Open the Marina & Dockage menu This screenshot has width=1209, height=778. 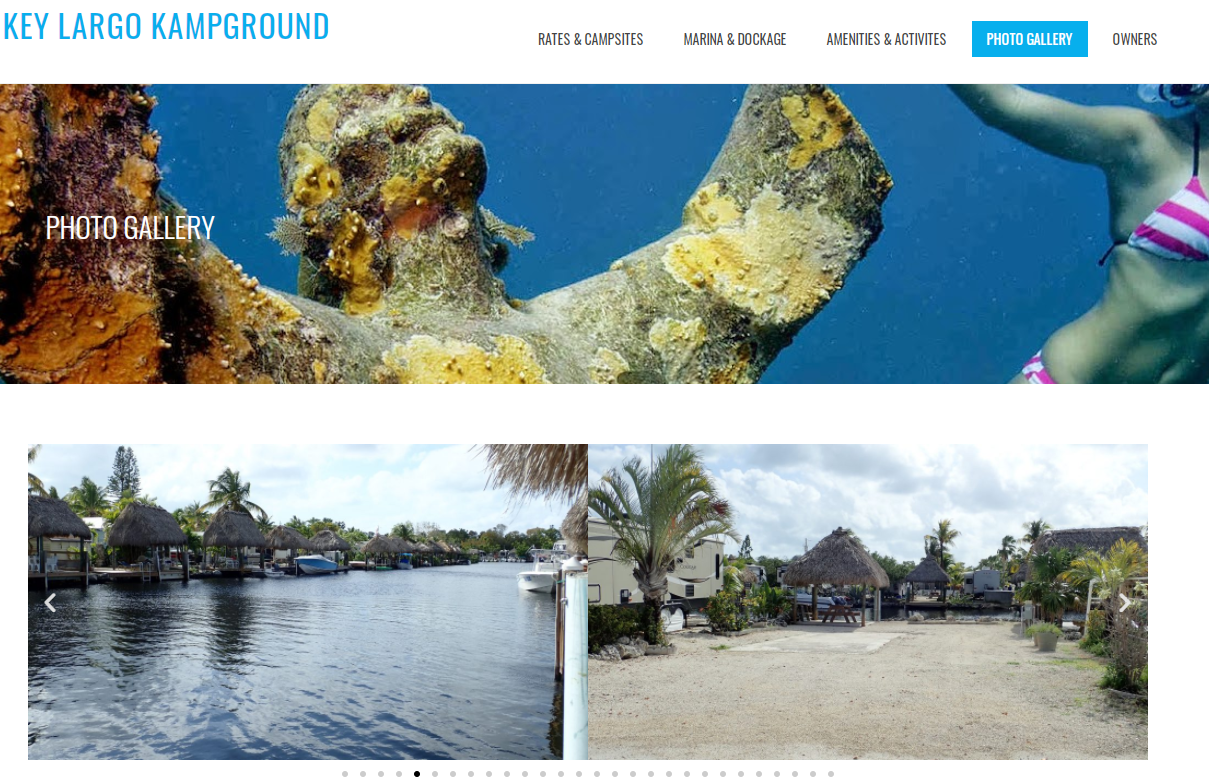click(x=735, y=39)
